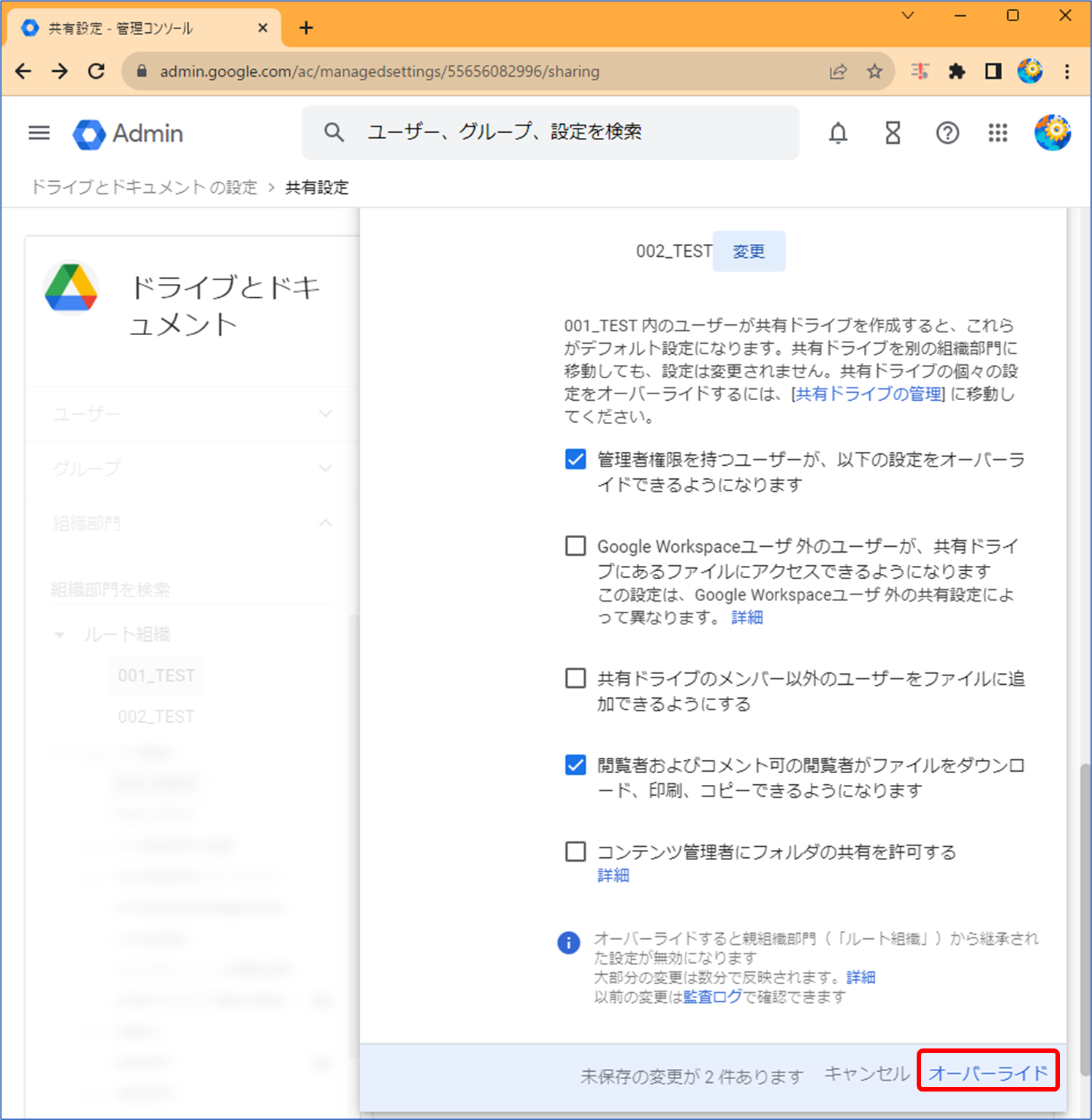Image resolution: width=1092 pixels, height=1120 pixels.
Task: Open 詳細 link after 数分で反映されます
Action: pyautogui.click(x=860, y=977)
